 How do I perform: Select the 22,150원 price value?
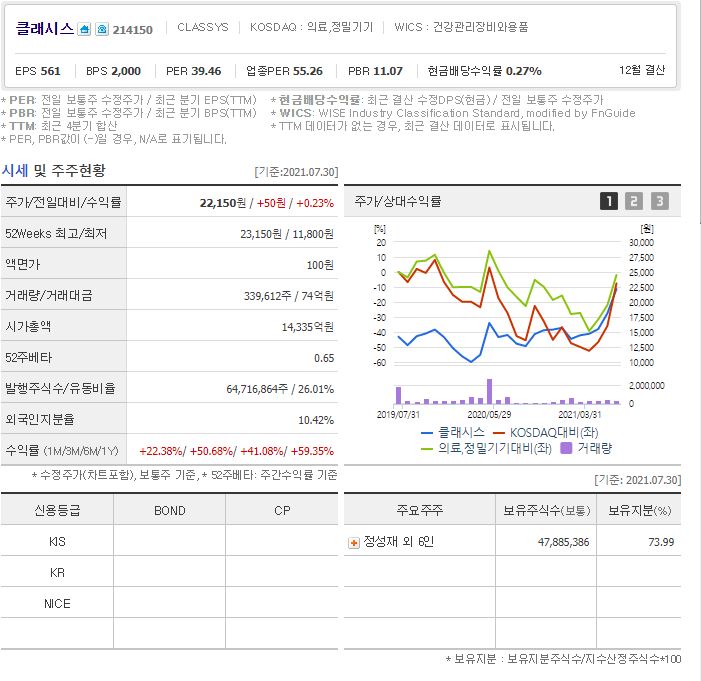pos(223,203)
